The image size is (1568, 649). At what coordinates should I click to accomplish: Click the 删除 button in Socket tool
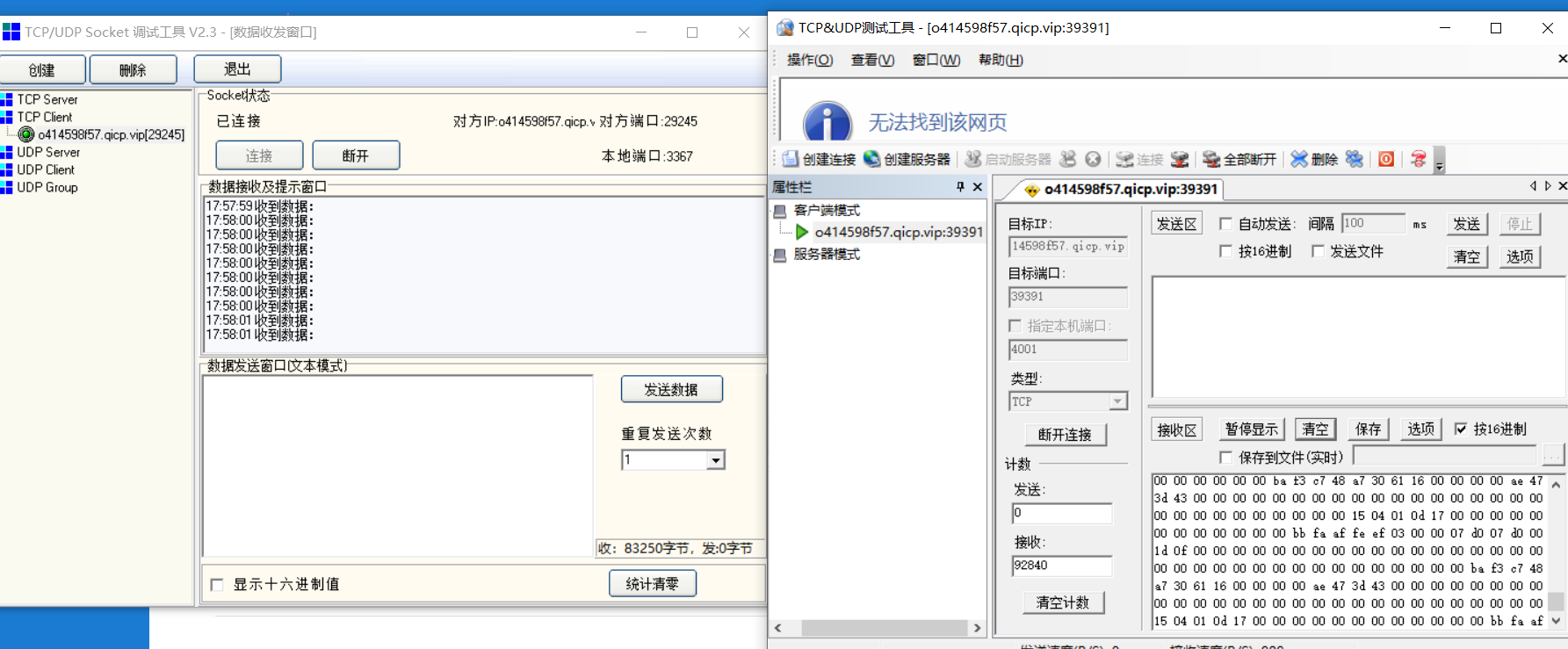[x=133, y=69]
